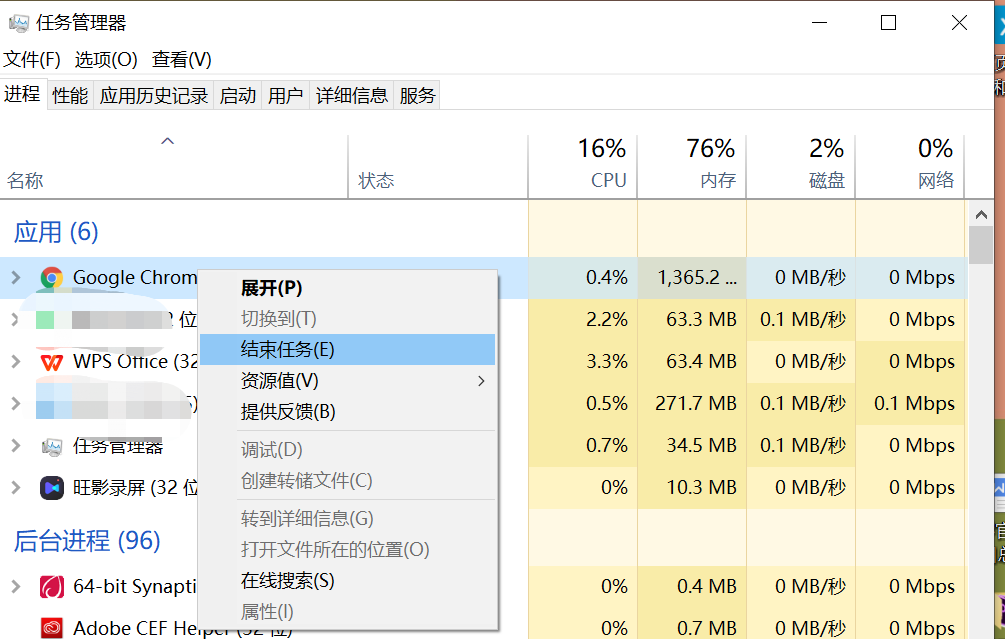Image resolution: width=1005 pixels, height=639 pixels.
Task: Sort processes by the CPU column
Action: (583, 167)
